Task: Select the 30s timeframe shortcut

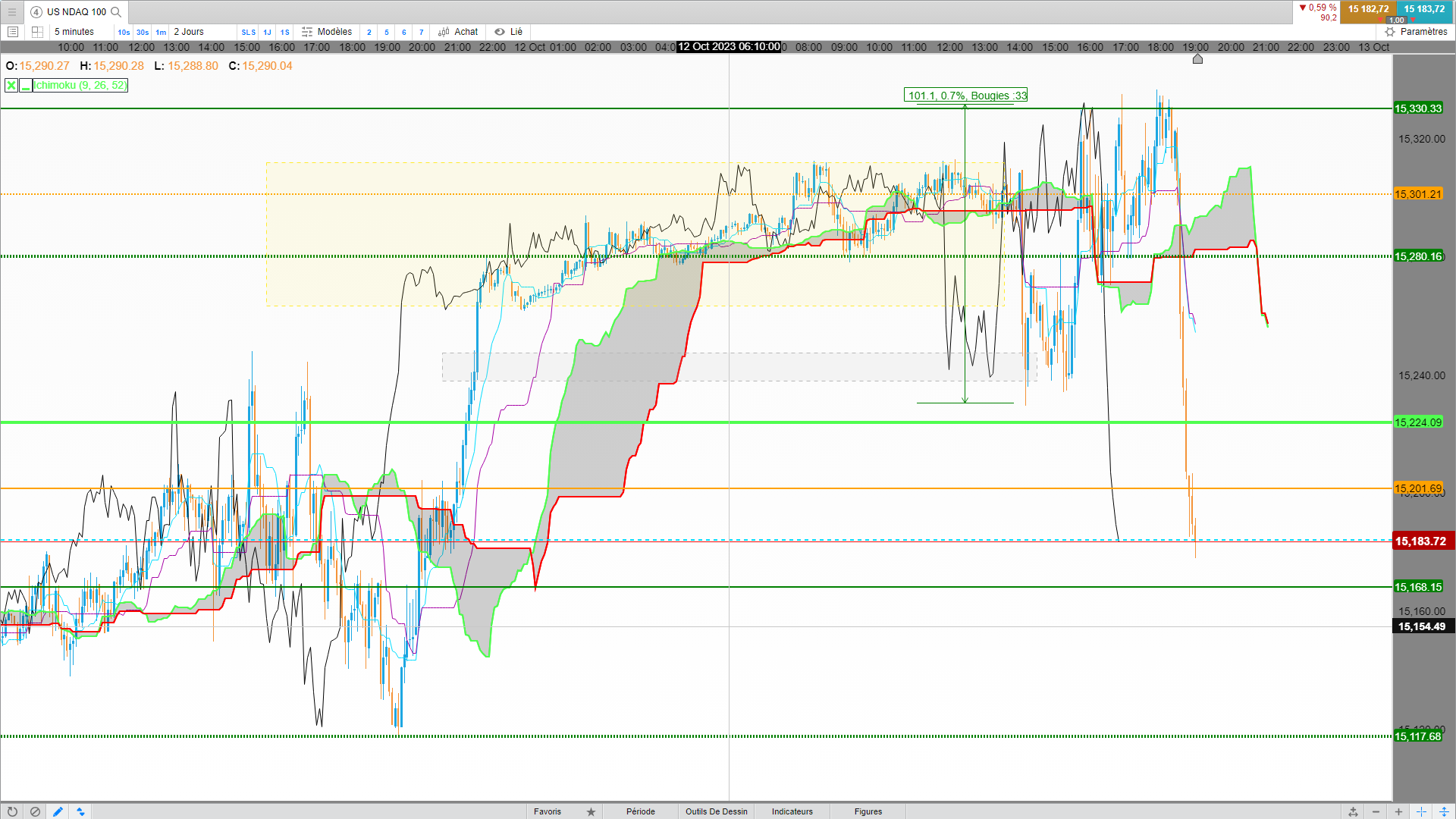Action: (143, 32)
